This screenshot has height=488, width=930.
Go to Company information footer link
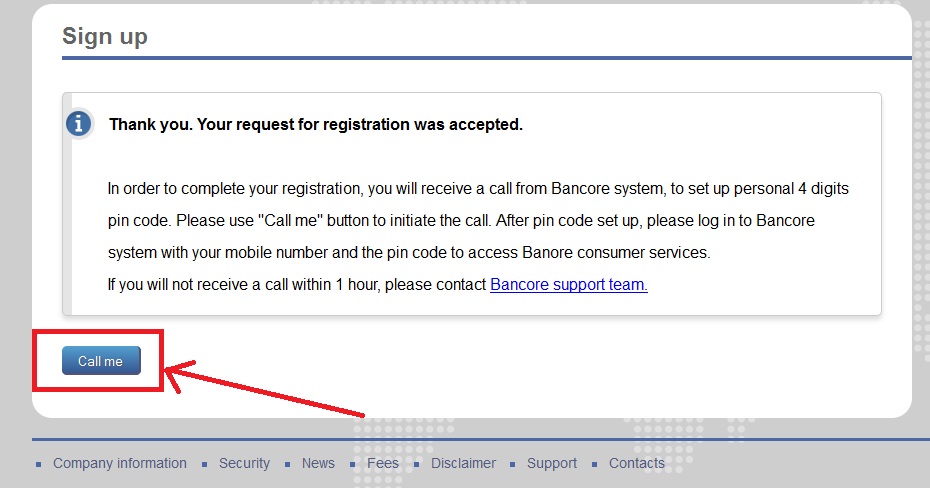point(120,463)
